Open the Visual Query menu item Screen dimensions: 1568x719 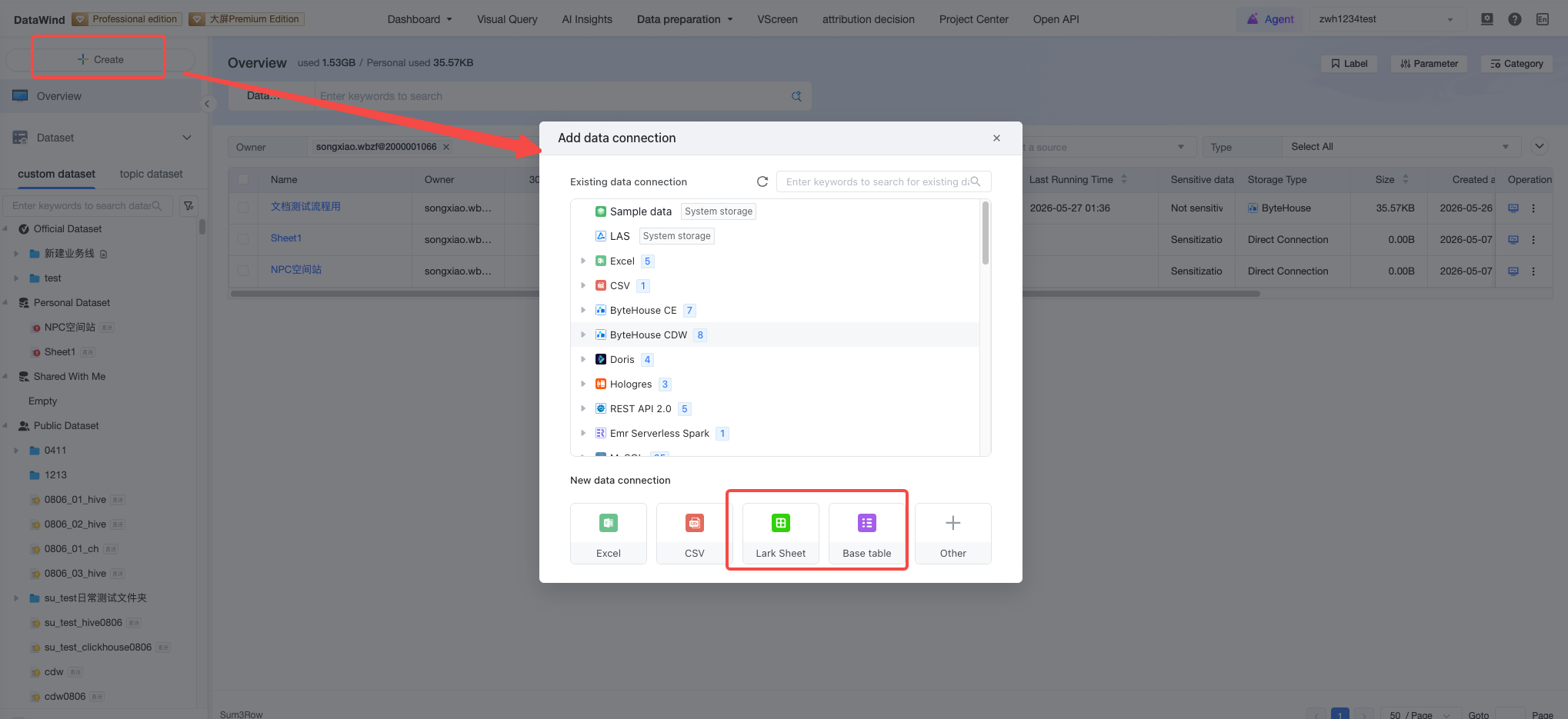507,19
